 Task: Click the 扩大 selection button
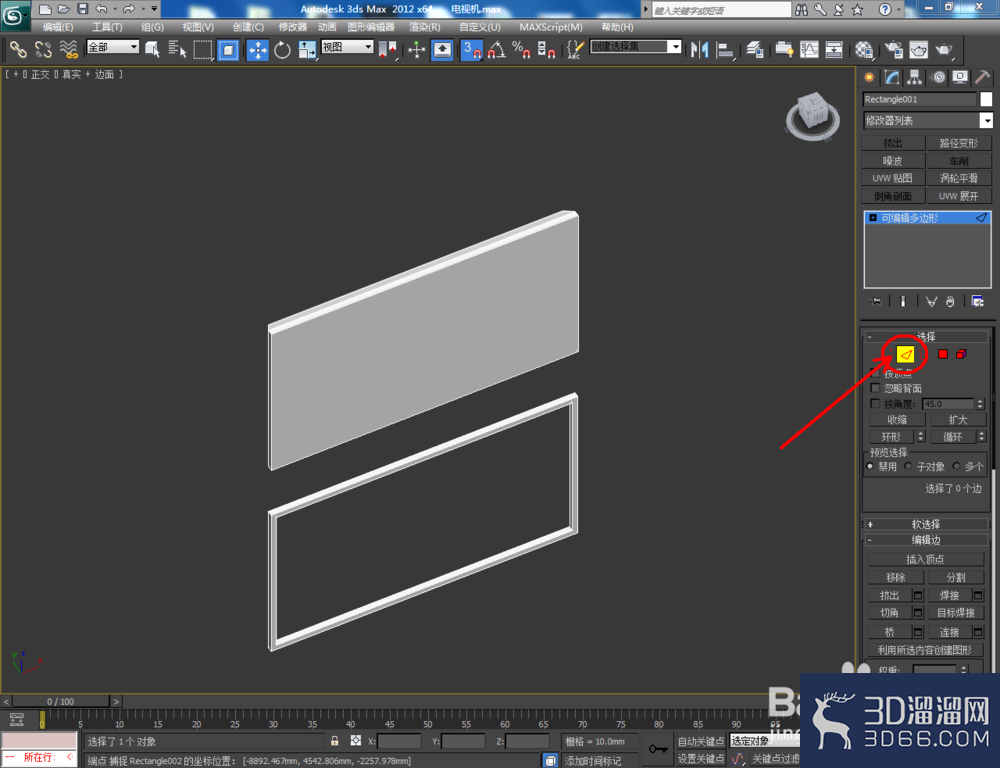point(958,420)
